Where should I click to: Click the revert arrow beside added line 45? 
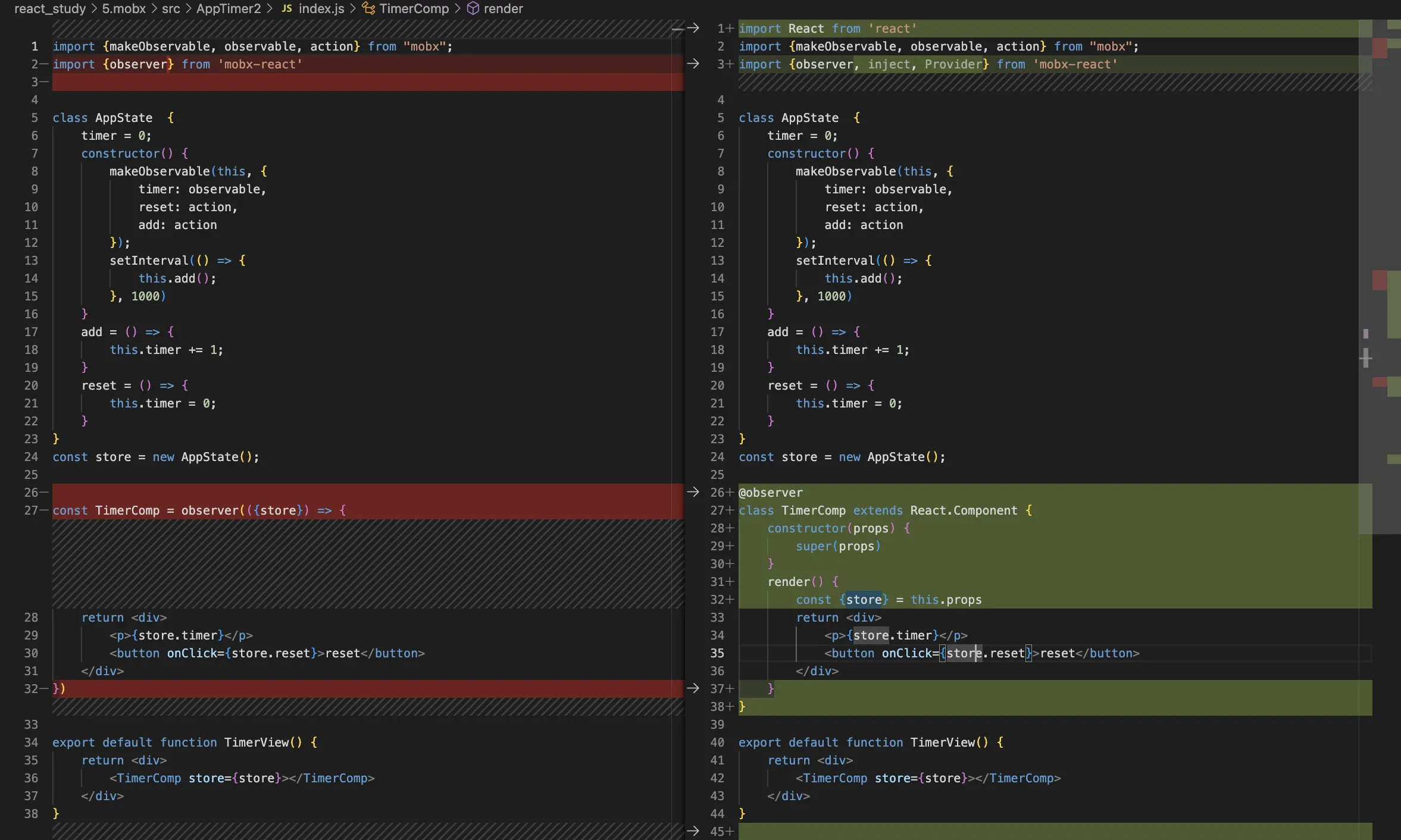[693, 831]
